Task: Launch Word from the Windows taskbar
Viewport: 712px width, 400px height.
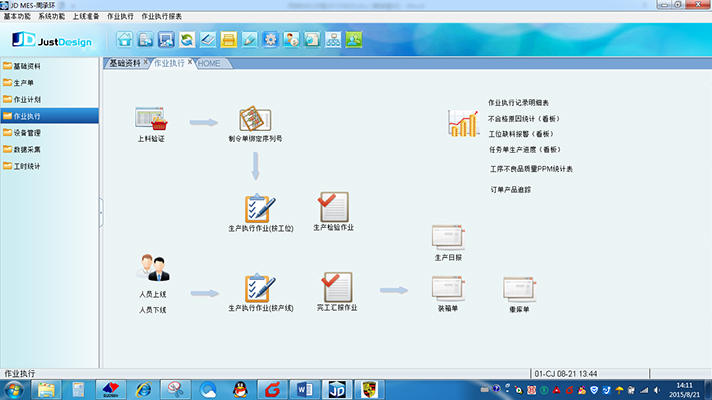Action: (x=305, y=388)
